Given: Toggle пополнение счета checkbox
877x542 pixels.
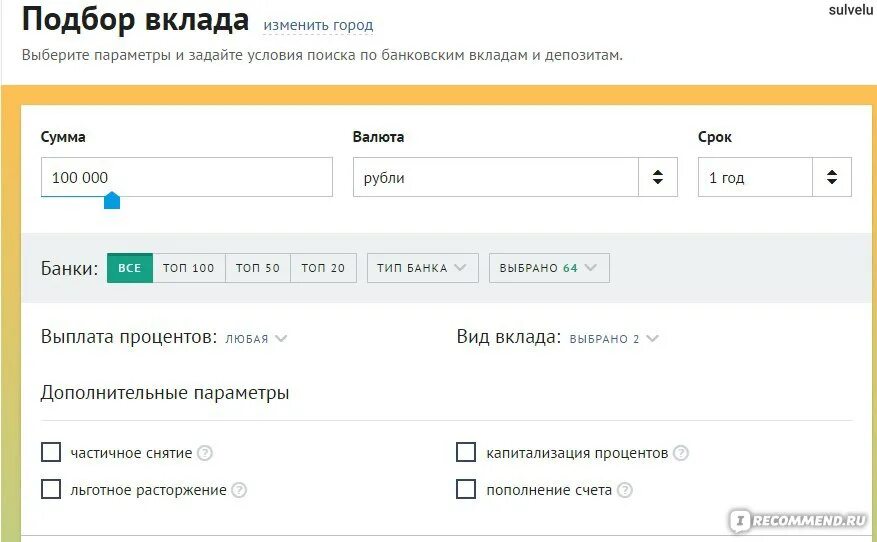Looking at the screenshot, I should pyautogui.click(x=466, y=489).
